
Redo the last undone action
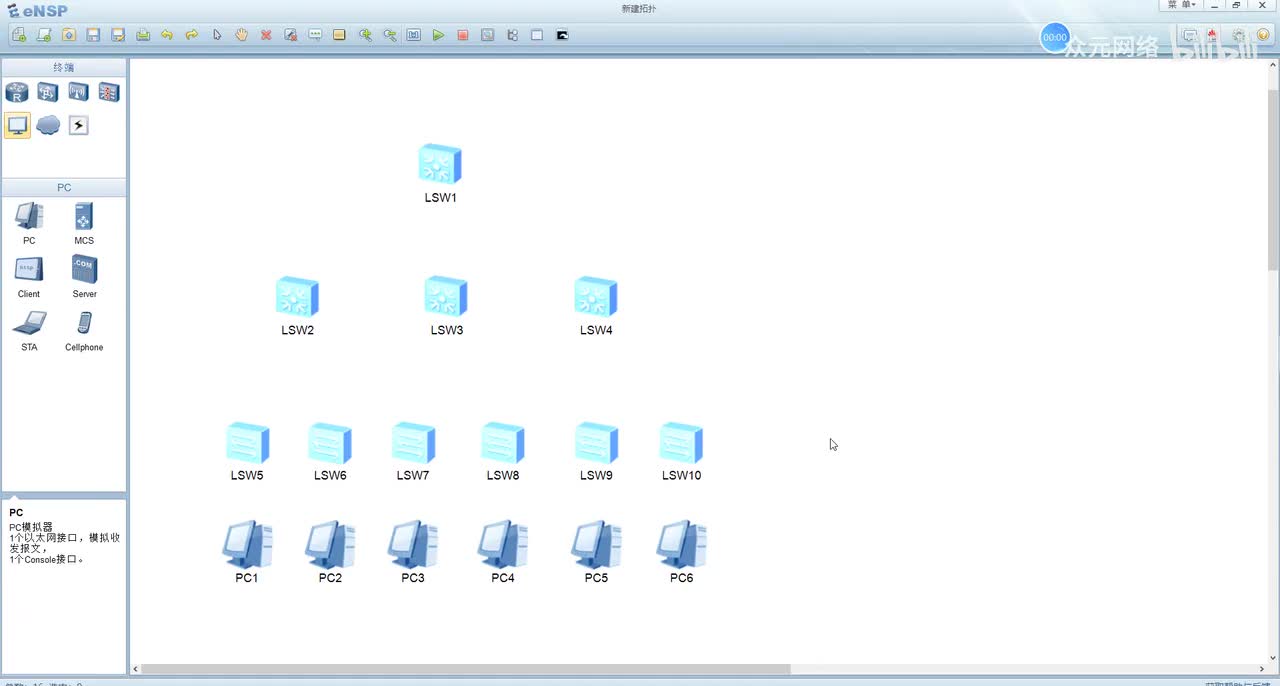(192, 35)
